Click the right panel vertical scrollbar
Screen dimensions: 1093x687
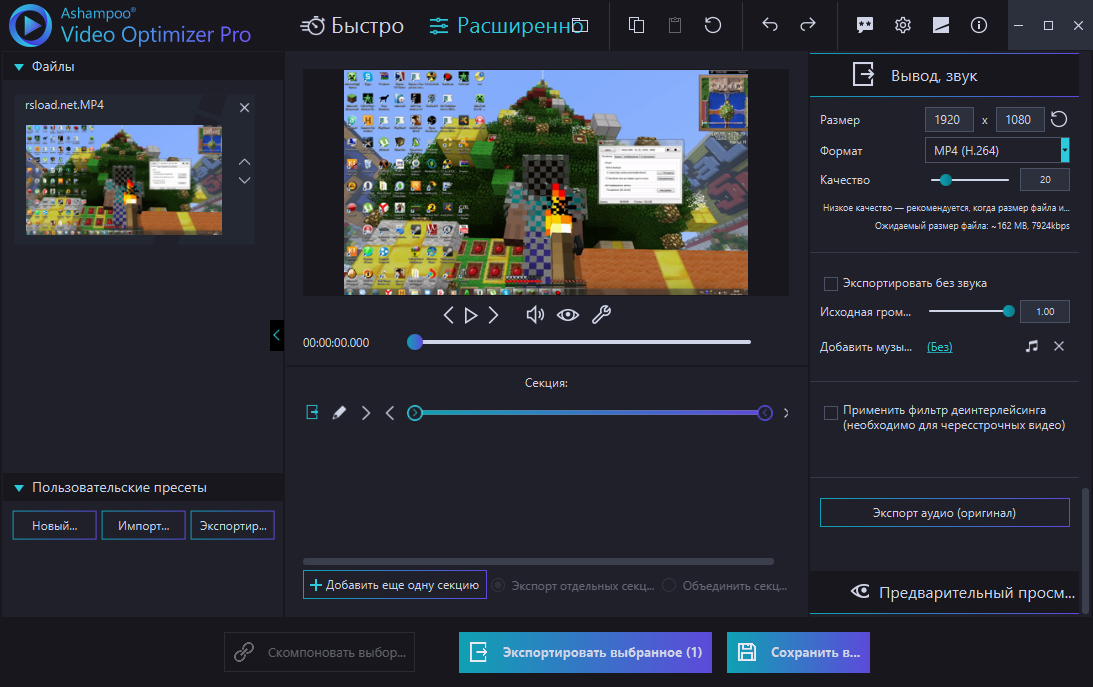[x=1085, y=550]
